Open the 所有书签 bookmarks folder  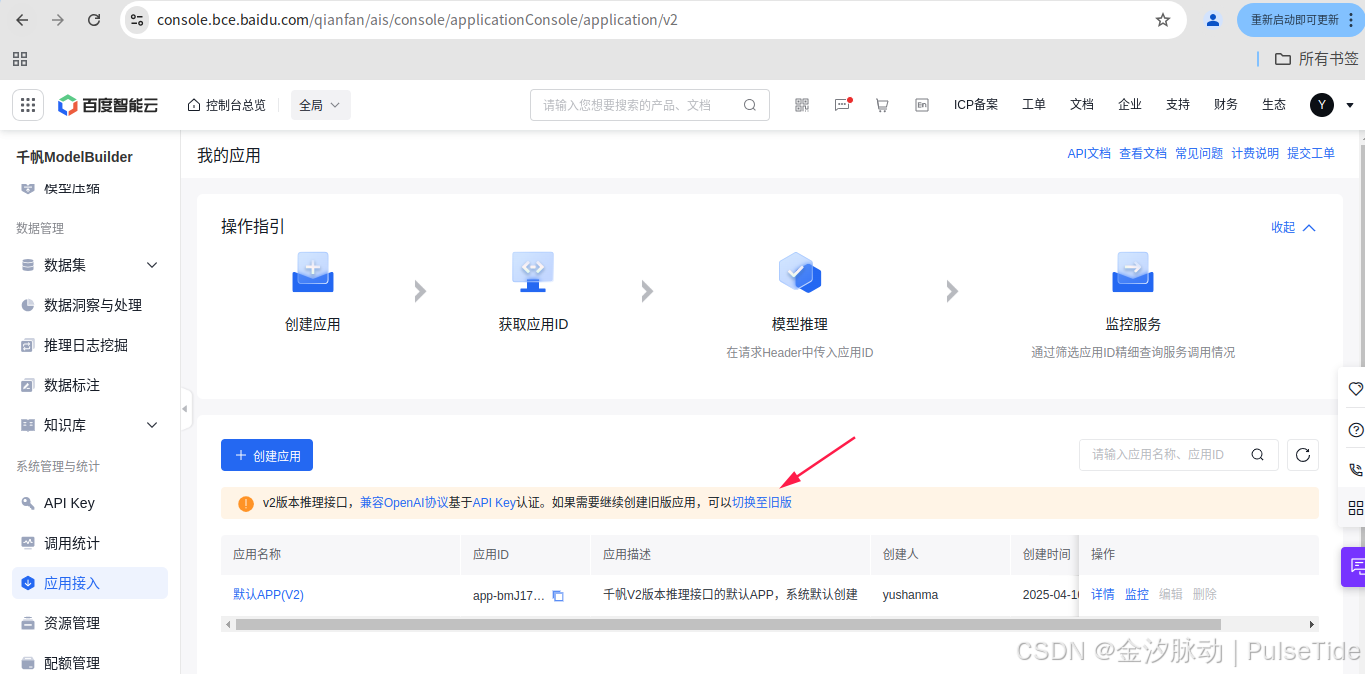pyautogui.click(x=1316, y=59)
